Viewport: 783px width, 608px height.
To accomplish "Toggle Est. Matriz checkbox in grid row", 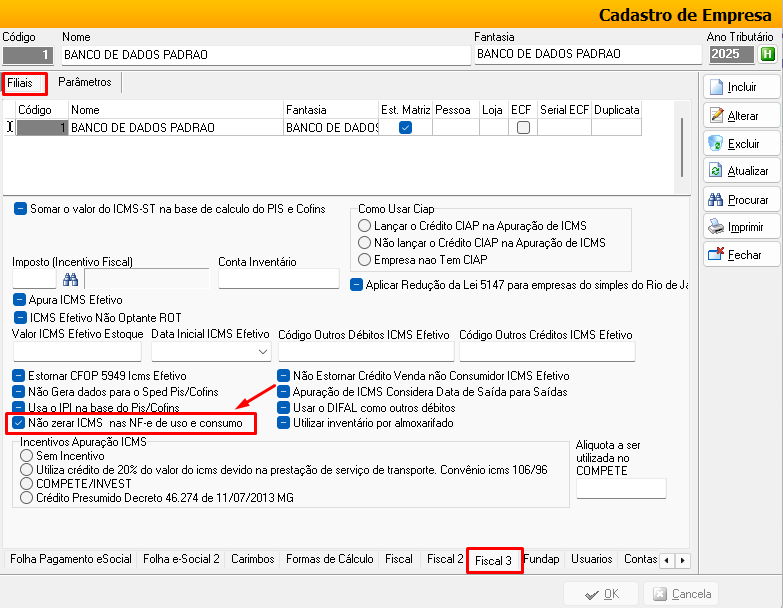I will (405, 128).
